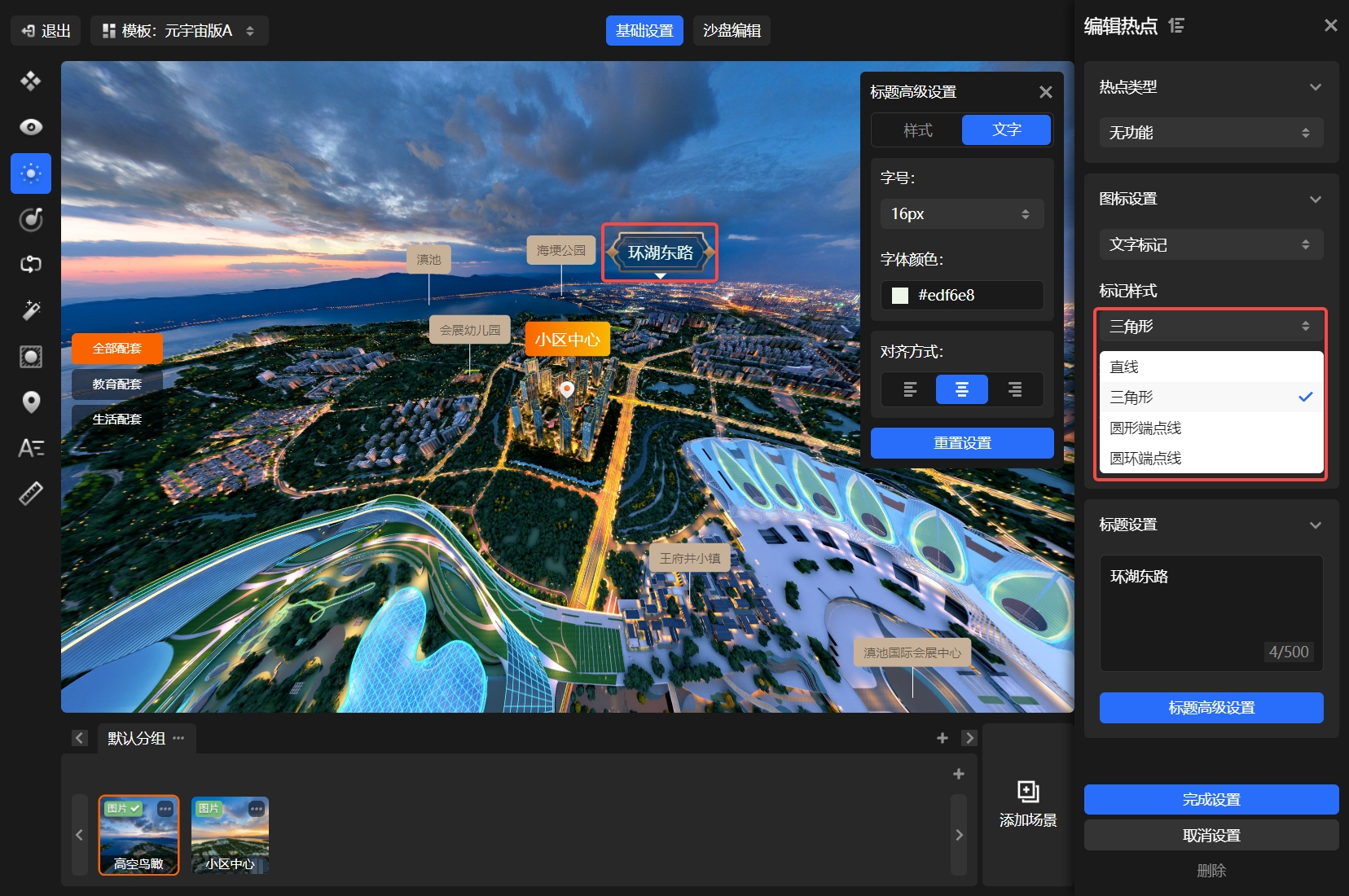Viewport: 1349px width, 896px height.
Task: Set text alignment to left
Action: pyautogui.click(x=910, y=390)
